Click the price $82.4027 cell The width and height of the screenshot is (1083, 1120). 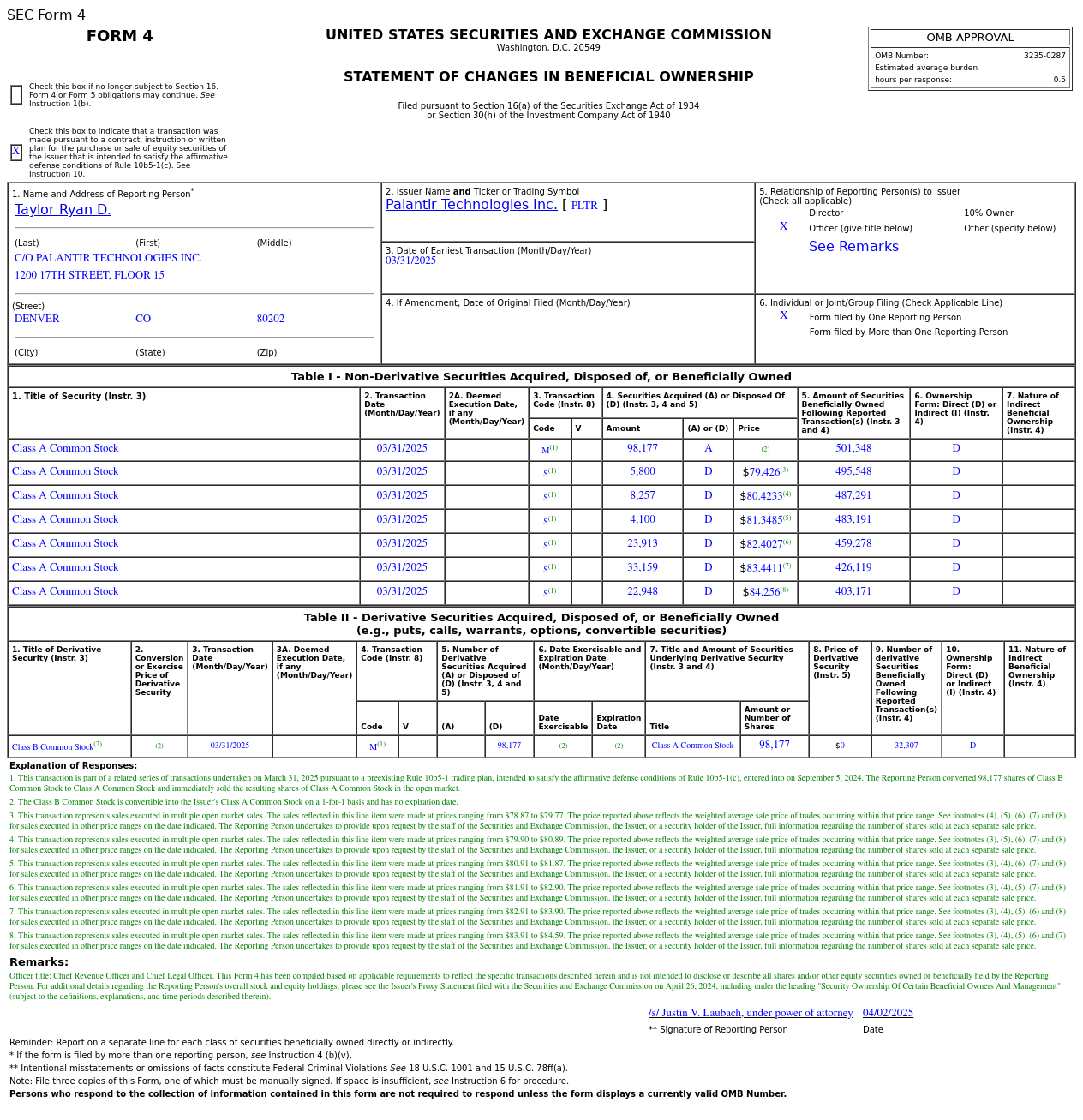coord(765,544)
